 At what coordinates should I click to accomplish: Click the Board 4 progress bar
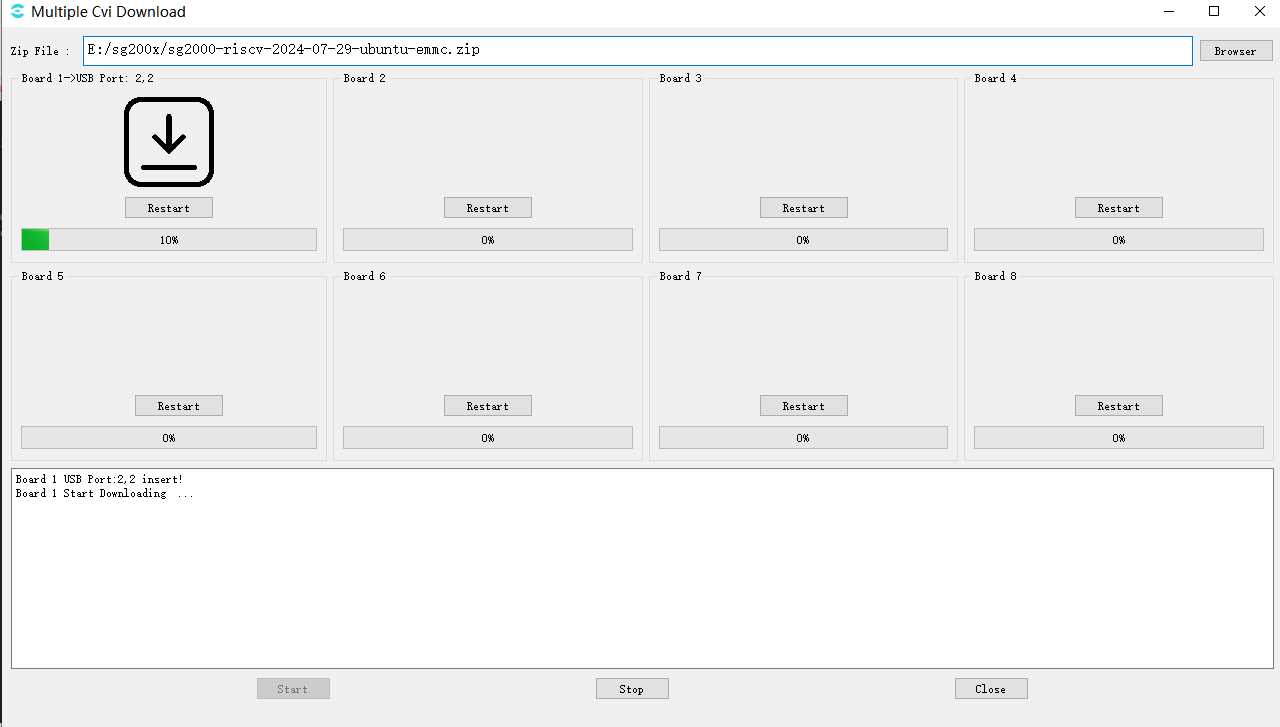pos(1119,240)
